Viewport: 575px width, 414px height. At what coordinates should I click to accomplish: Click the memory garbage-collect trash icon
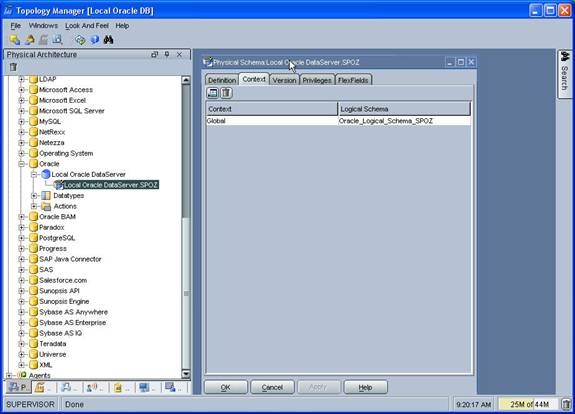pyautogui.click(x=566, y=404)
